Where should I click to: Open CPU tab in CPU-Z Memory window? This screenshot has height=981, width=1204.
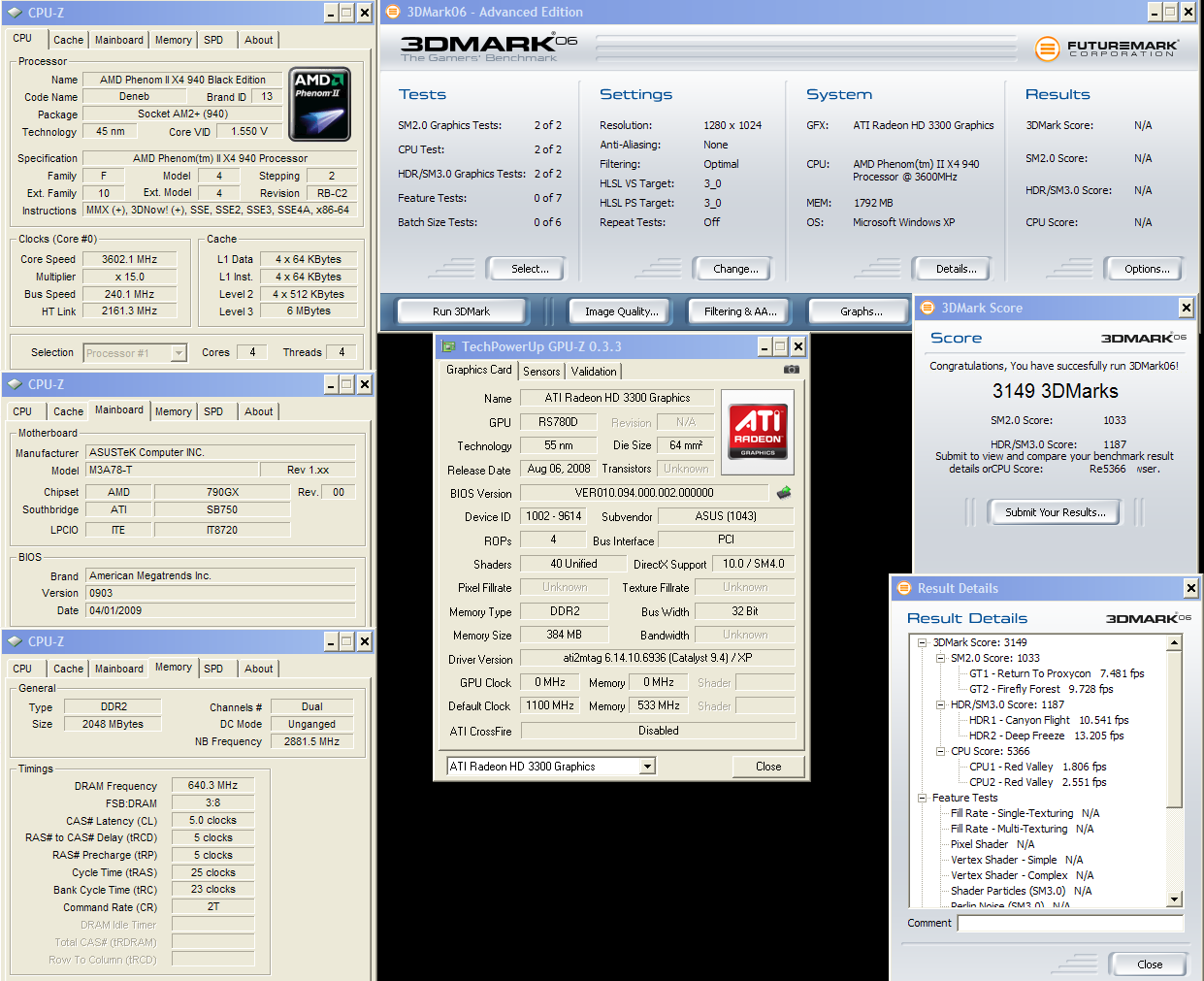point(22,669)
